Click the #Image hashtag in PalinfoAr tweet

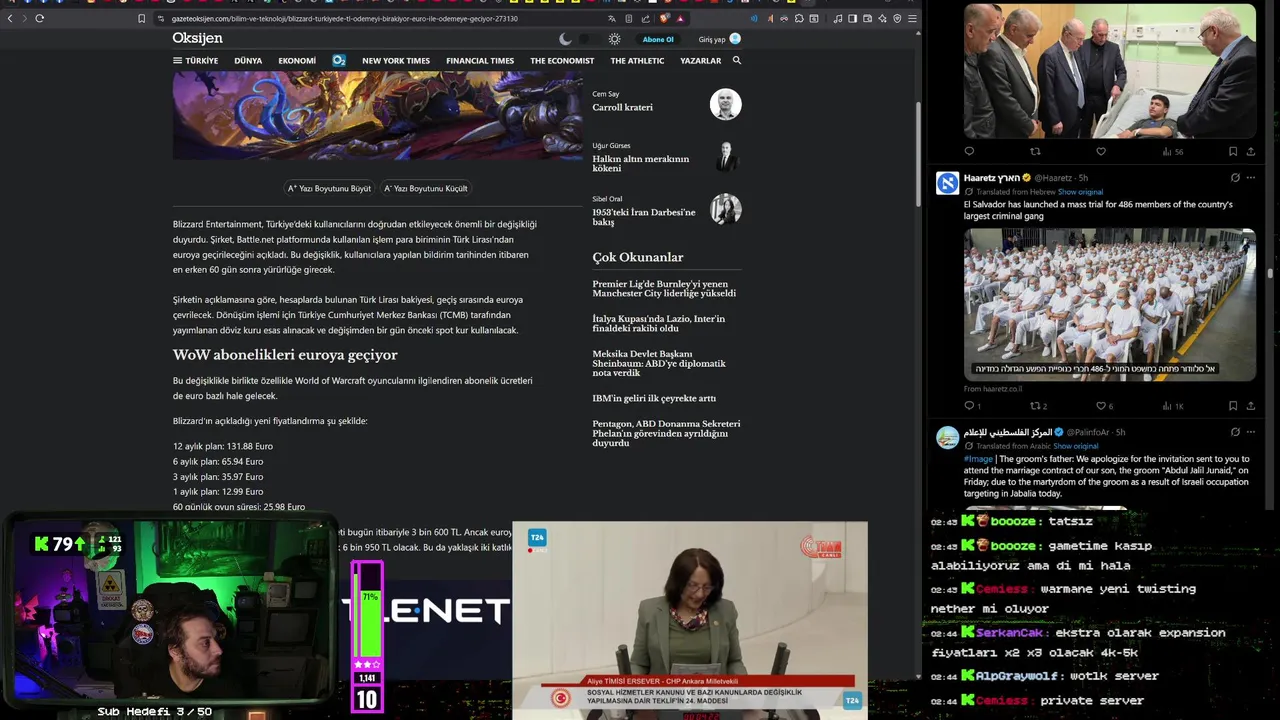coord(977,459)
